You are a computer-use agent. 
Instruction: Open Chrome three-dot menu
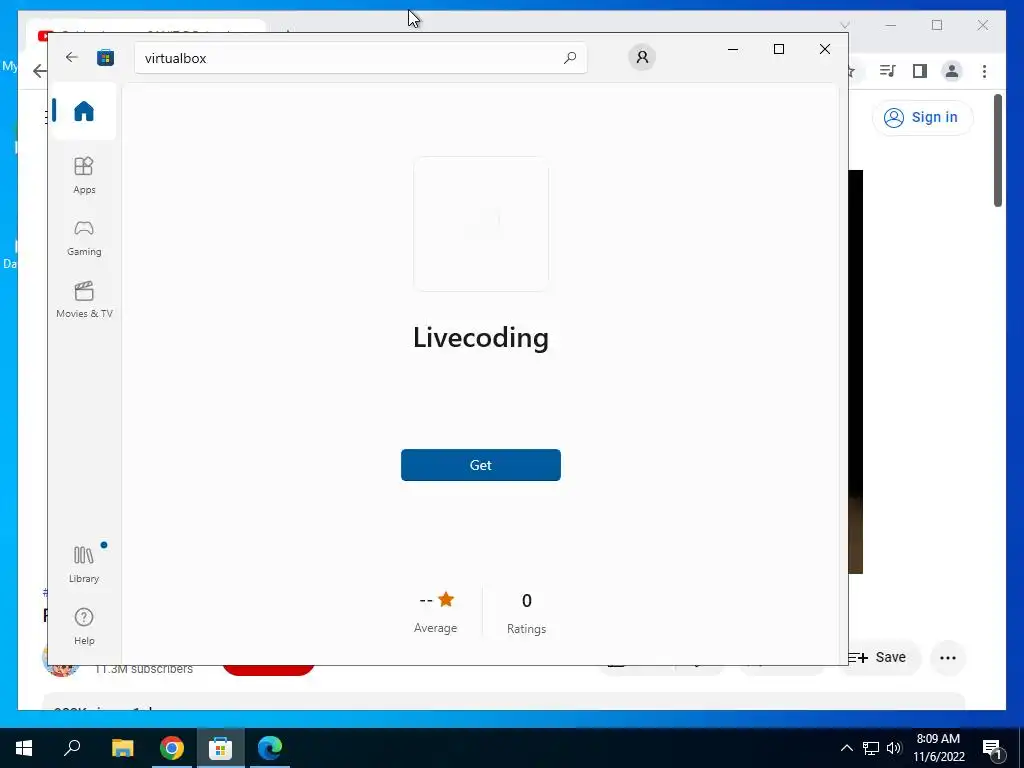pos(984,71)
